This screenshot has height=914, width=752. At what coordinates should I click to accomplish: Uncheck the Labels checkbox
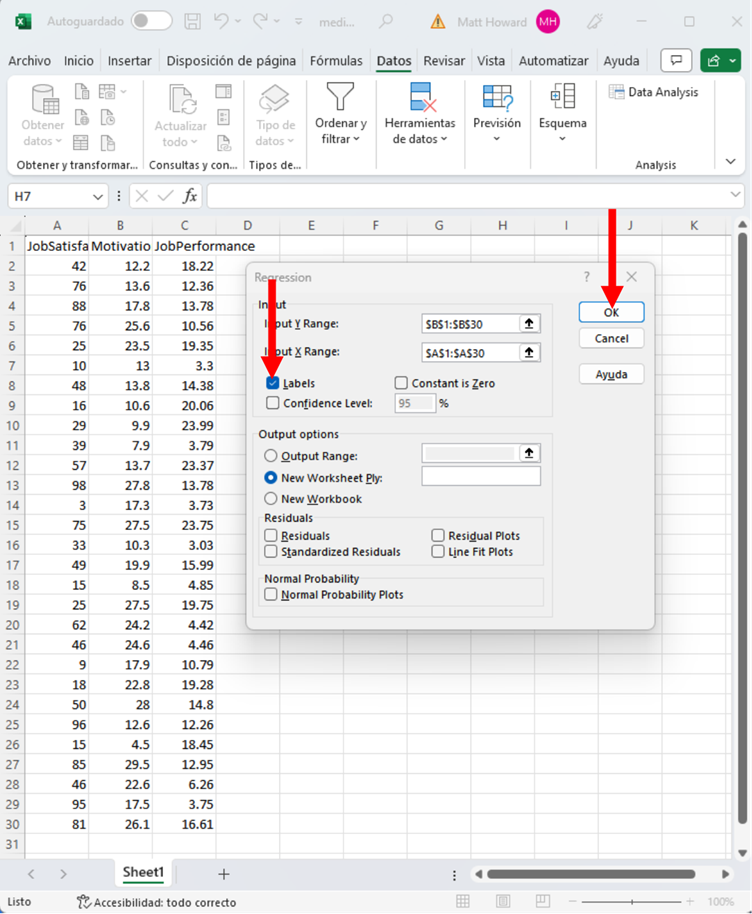[x=273, y=383]
